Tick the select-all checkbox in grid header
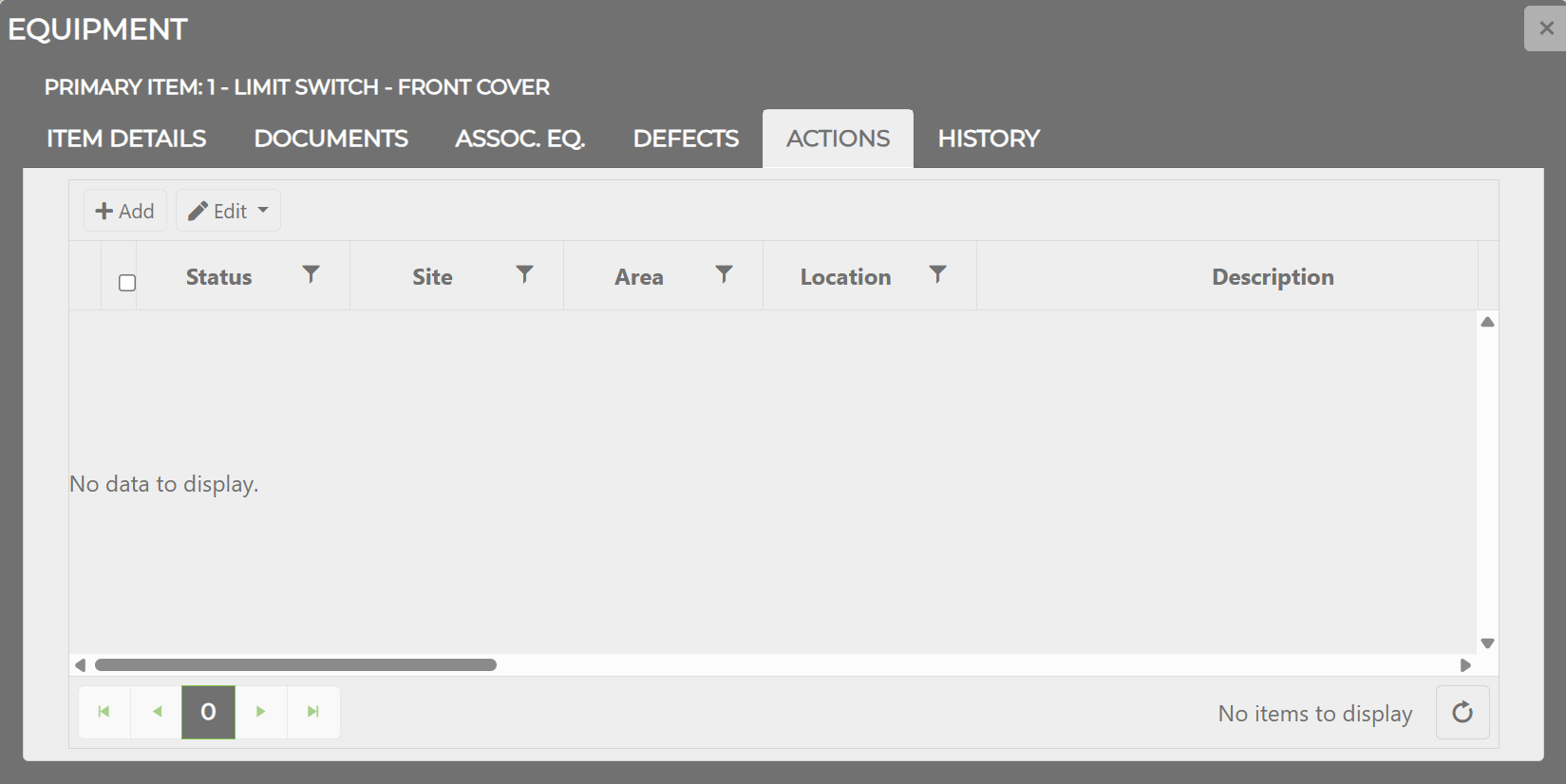 (127, 283)
